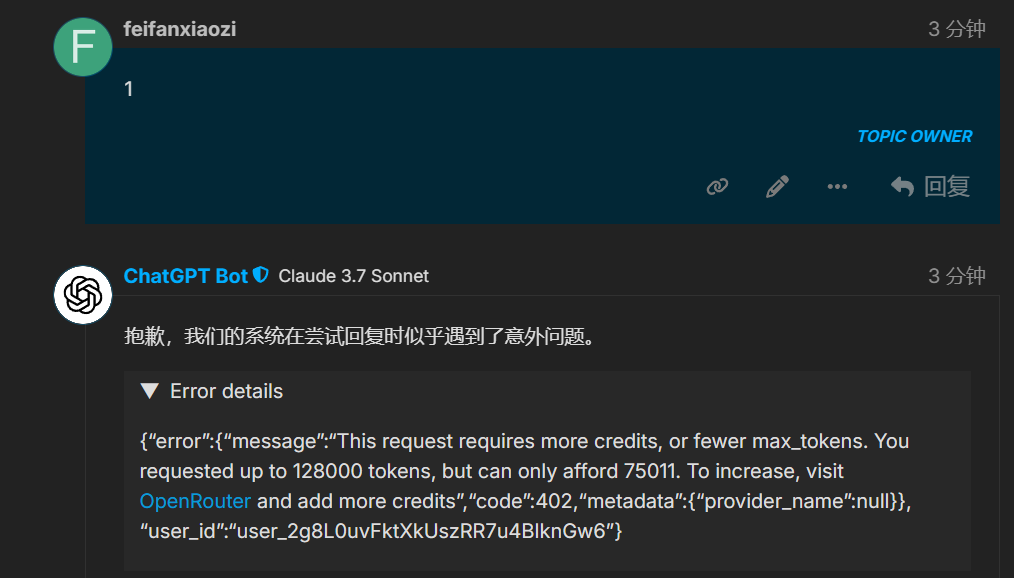Follow the OpenRouter hyperlink
The height and width of the screenshot is (578, 1014).
[195, 501]
